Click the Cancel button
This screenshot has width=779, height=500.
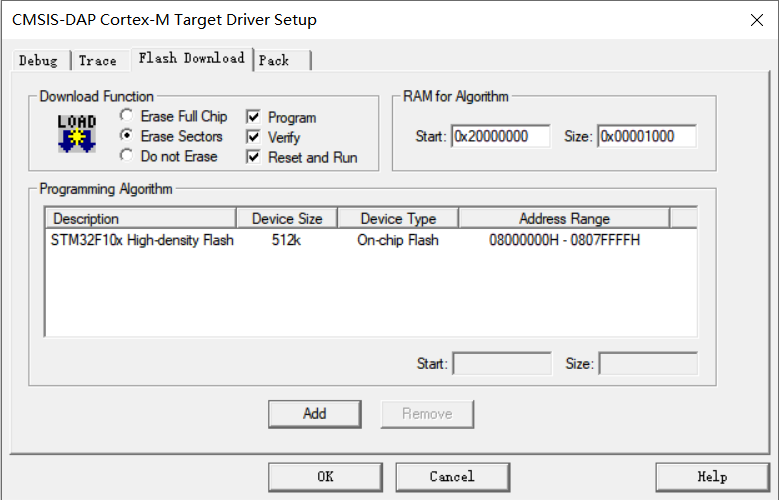453,477
